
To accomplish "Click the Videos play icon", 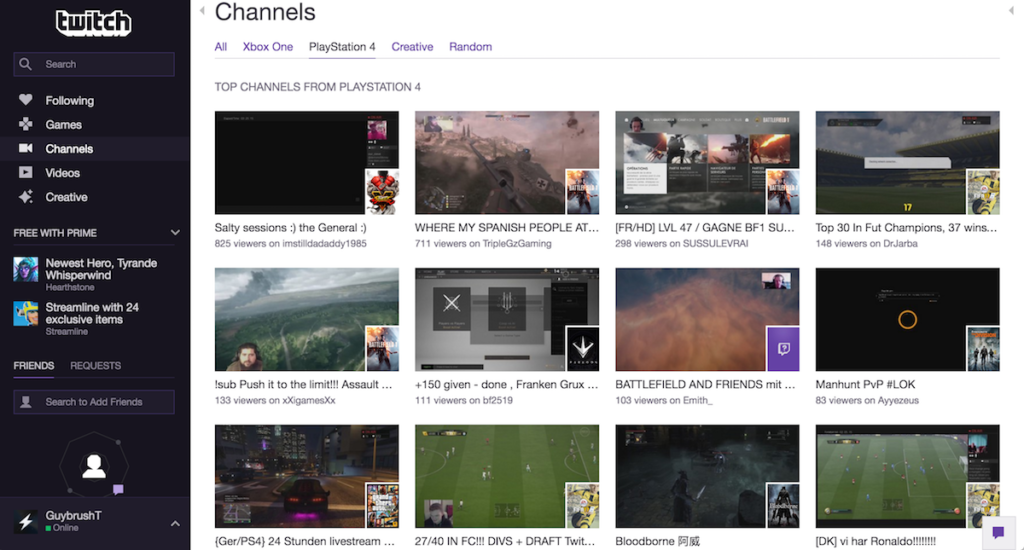I will [25, 172].
